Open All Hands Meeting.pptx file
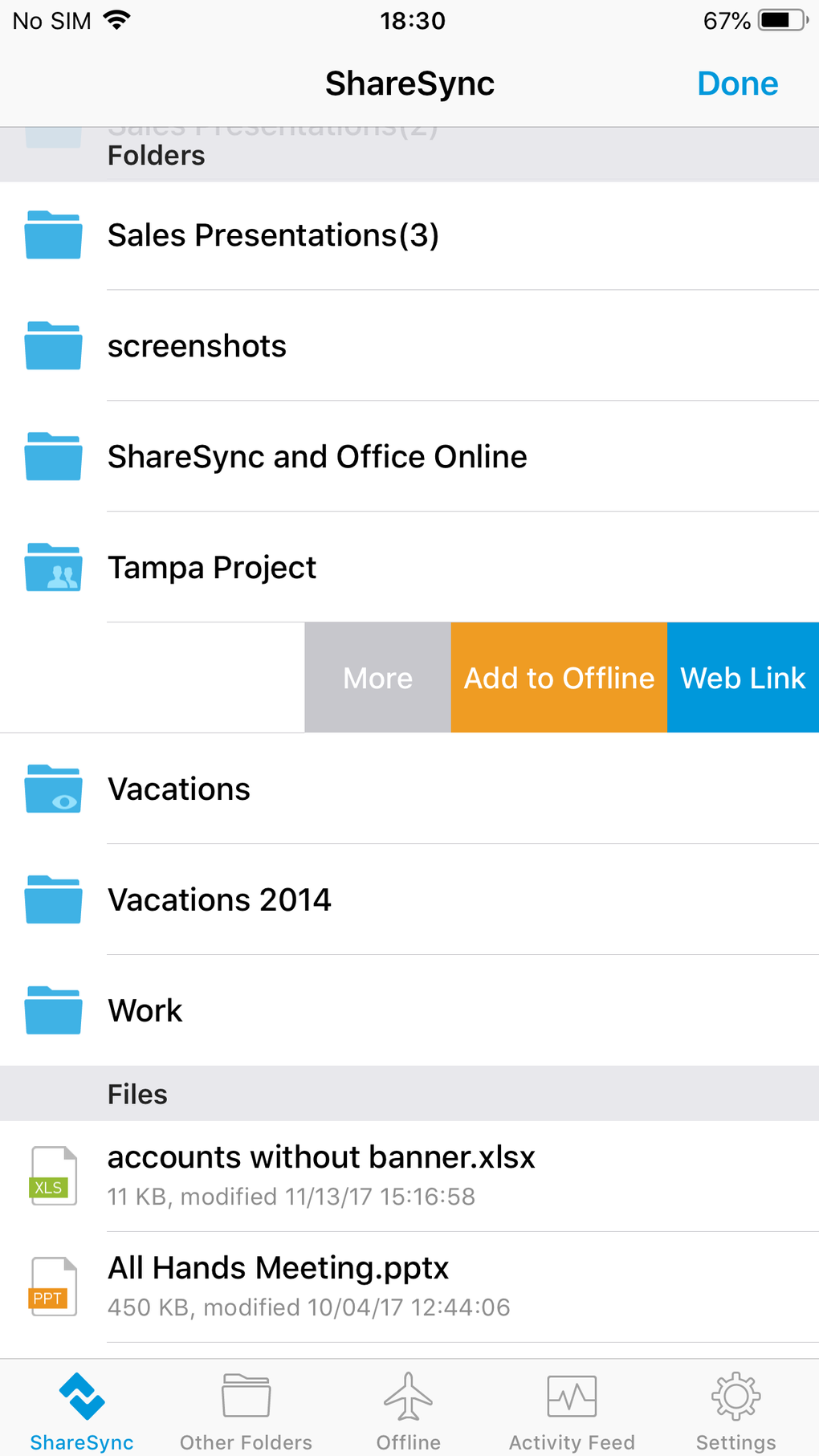819x1456 pixels. [278, 1269]
